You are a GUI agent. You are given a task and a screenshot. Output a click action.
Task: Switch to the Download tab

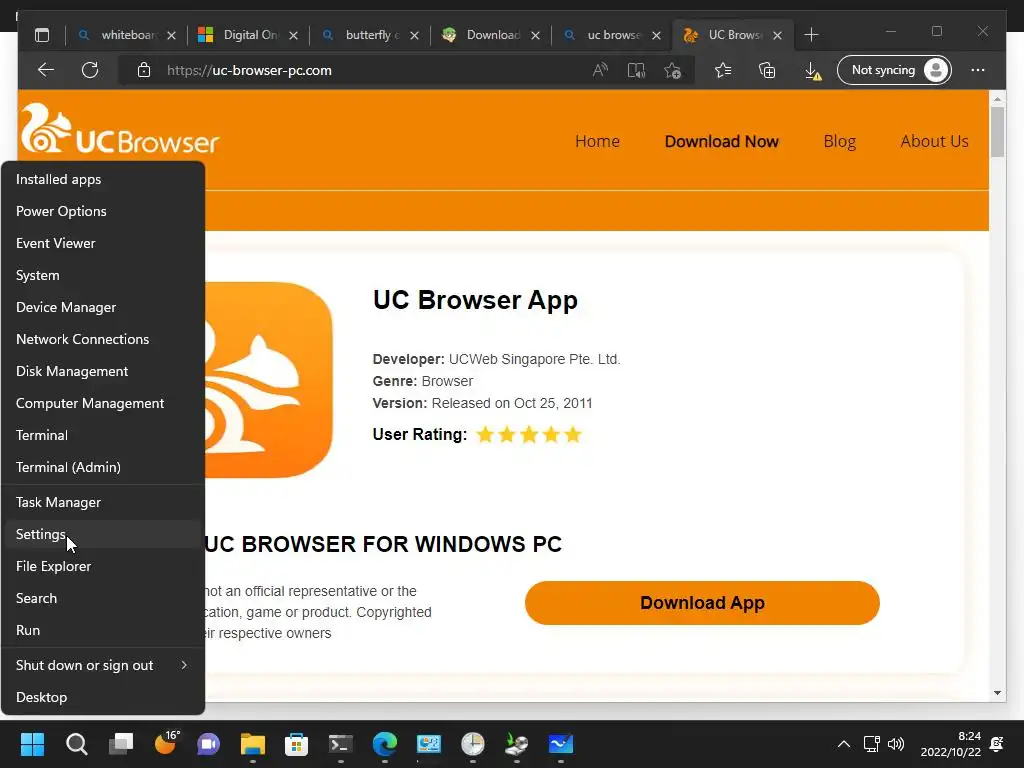pos(491,35)
